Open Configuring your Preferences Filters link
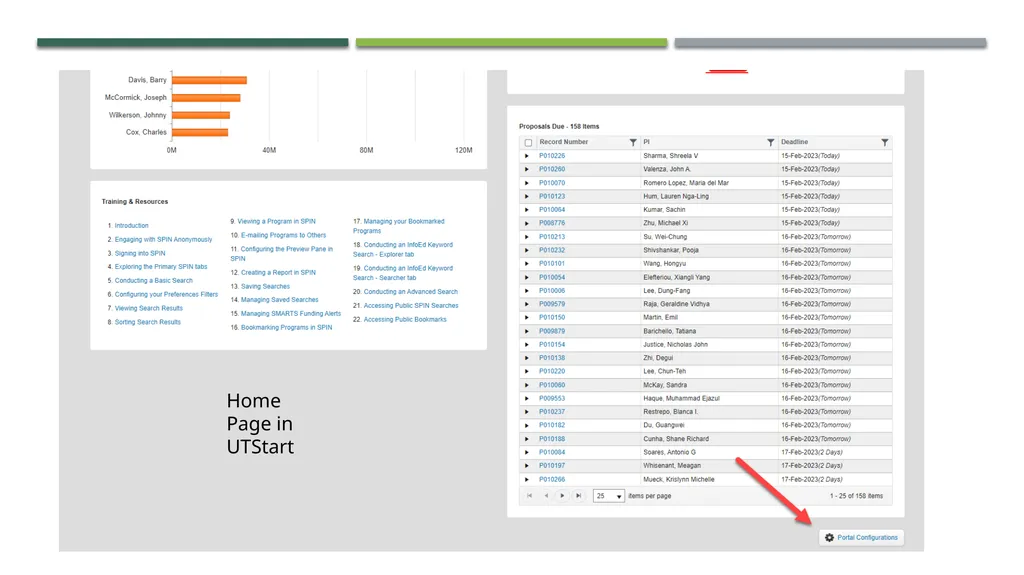 [167, 294]
